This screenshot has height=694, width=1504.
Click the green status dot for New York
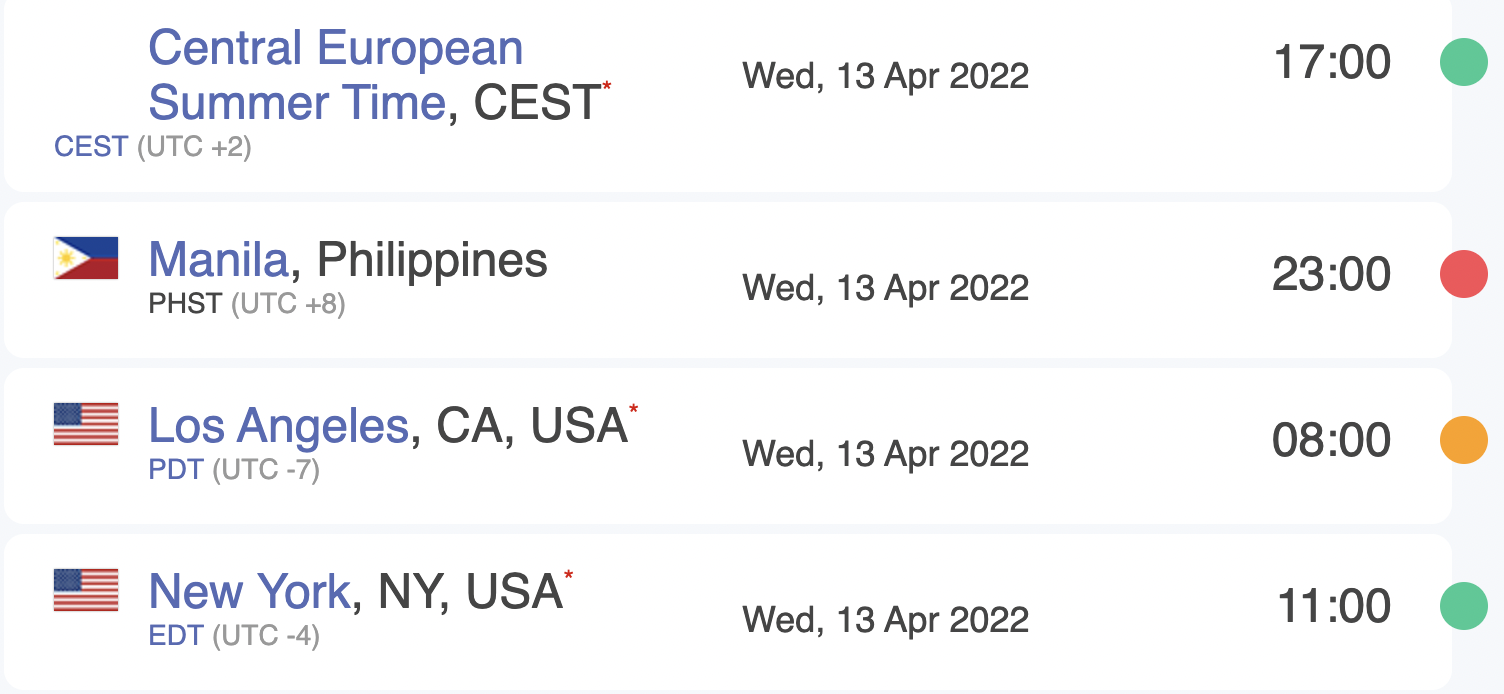coord(1464,606)
